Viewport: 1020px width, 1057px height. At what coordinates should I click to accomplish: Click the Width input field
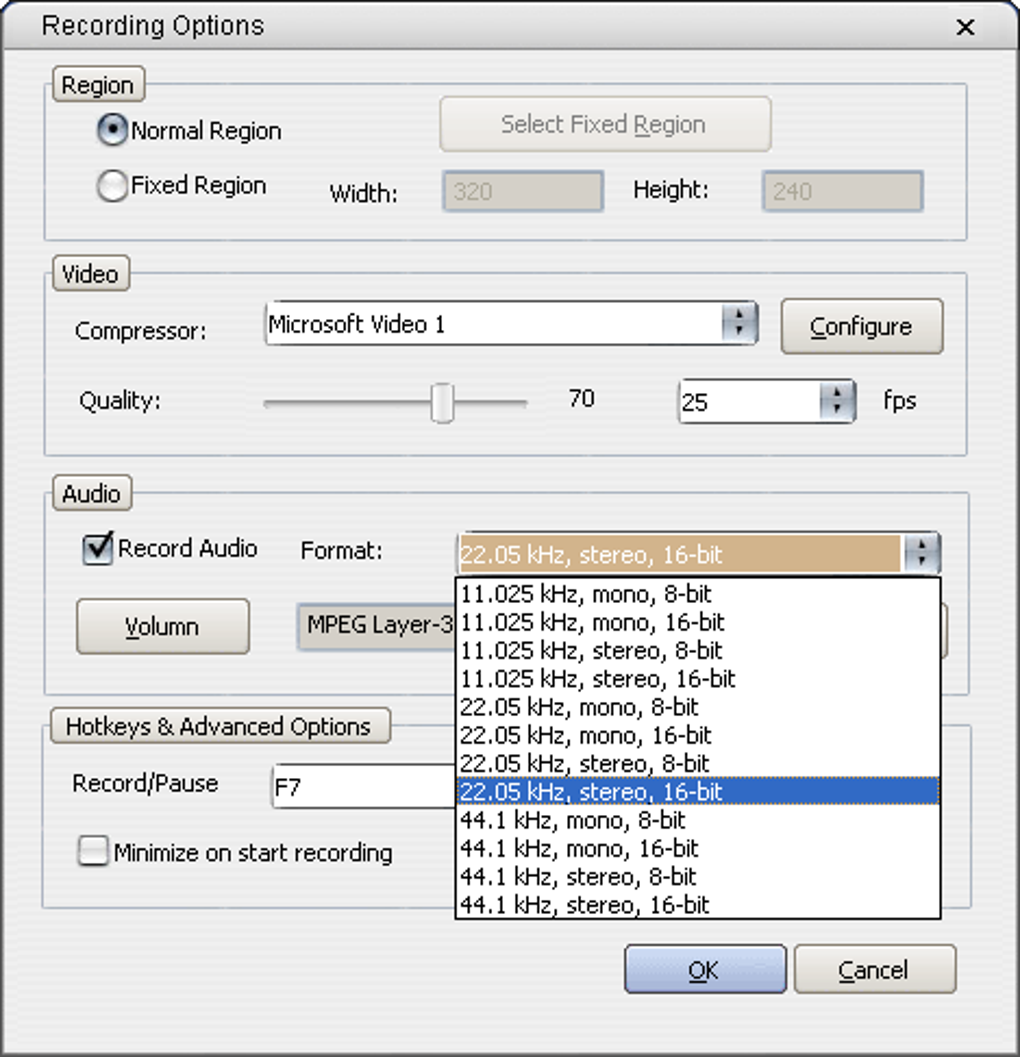pos(522,191)
